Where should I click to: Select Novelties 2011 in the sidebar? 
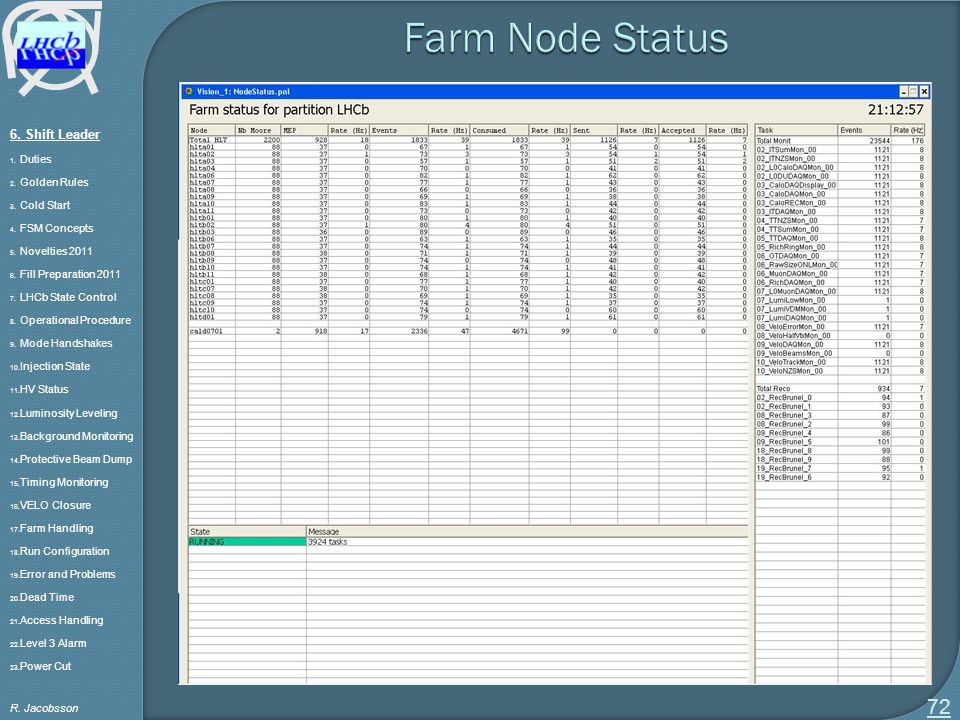(x=56, y=251)
